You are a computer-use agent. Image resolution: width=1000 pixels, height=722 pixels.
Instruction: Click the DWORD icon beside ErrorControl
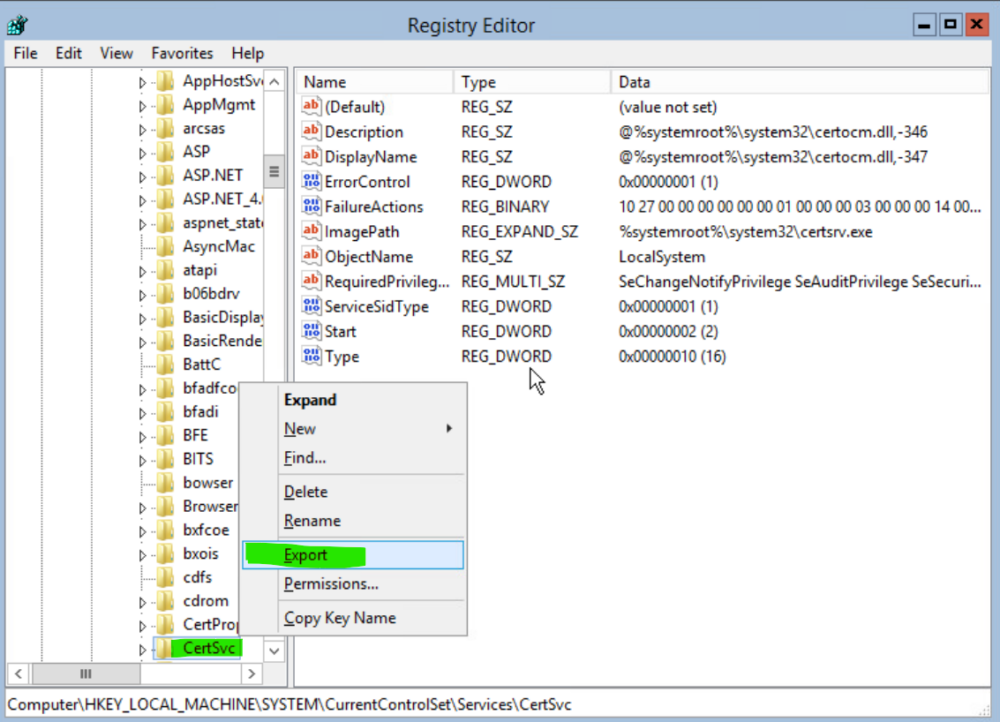click(x=309, y=181)
